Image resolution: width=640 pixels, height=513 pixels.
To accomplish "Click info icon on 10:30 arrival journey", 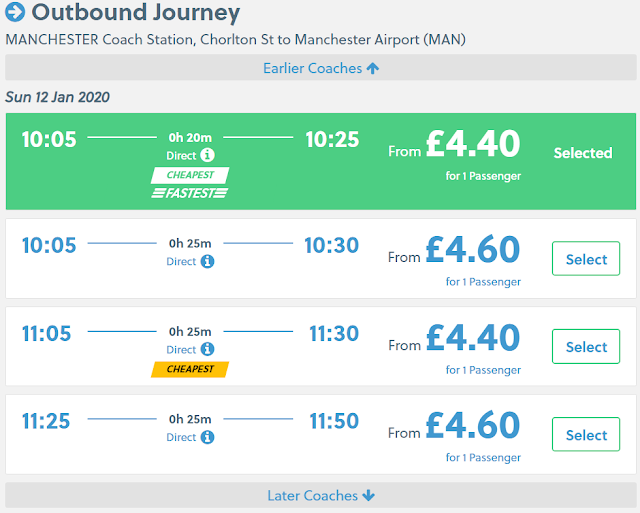I will [208, 262].
